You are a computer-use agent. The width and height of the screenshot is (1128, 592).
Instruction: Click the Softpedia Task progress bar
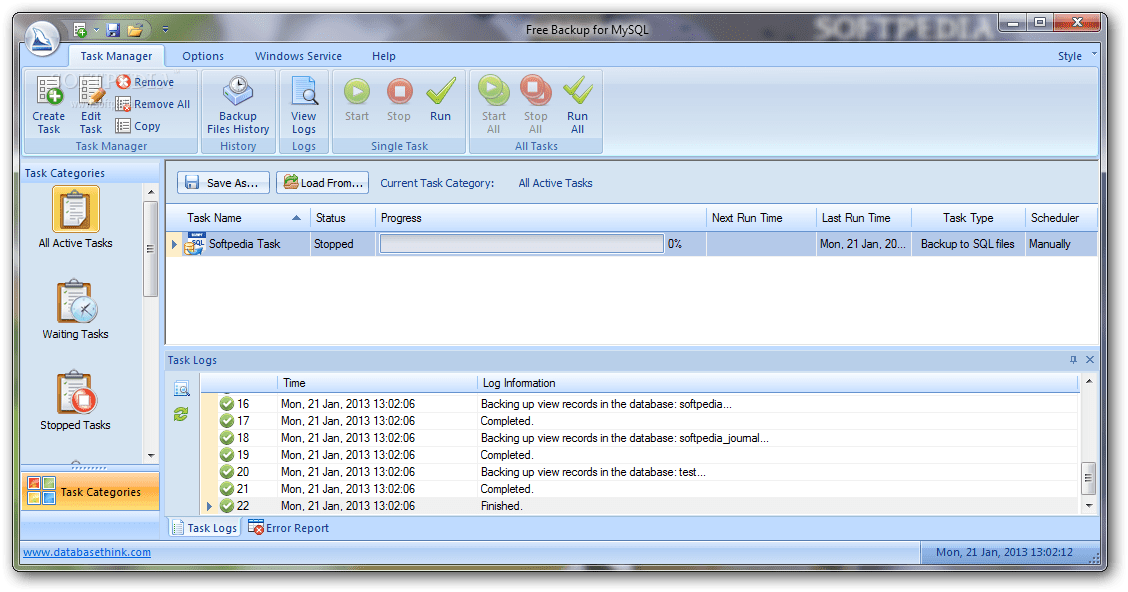pos(521,243)
